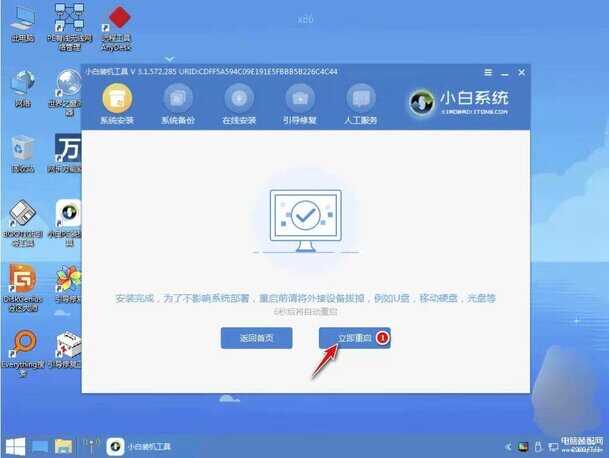Launch the AnyDesk remote tool icon
Viewport: 609px width, 458px height.
pos(117,28)
